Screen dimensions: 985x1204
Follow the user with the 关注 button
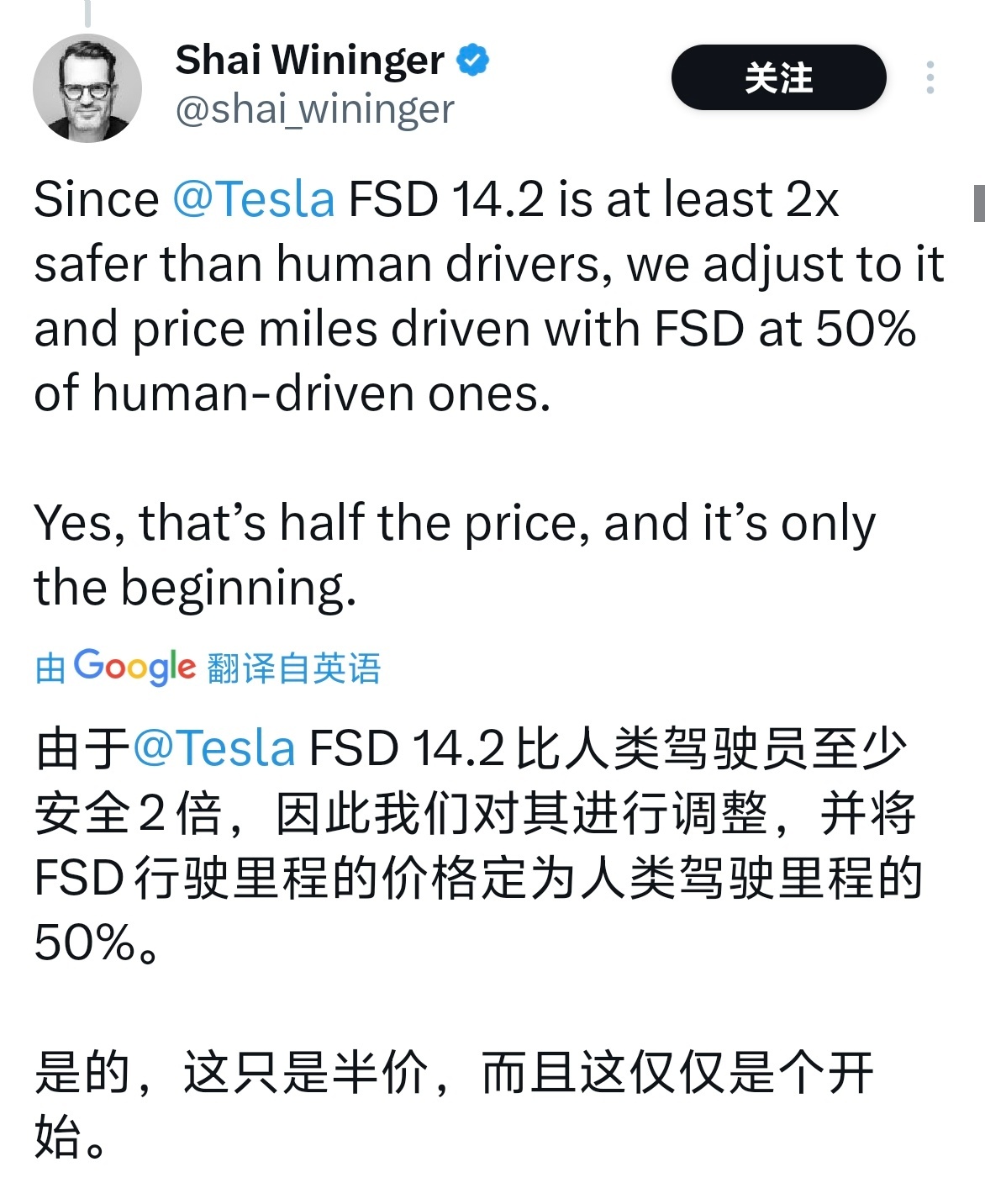tap(778, 77)
